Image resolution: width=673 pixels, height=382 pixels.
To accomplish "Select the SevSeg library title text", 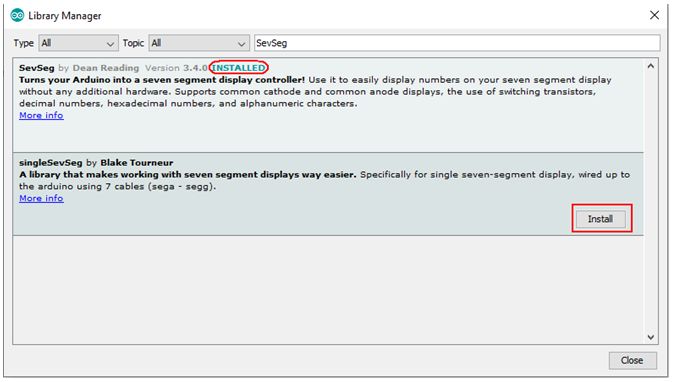I will point(36,68).
